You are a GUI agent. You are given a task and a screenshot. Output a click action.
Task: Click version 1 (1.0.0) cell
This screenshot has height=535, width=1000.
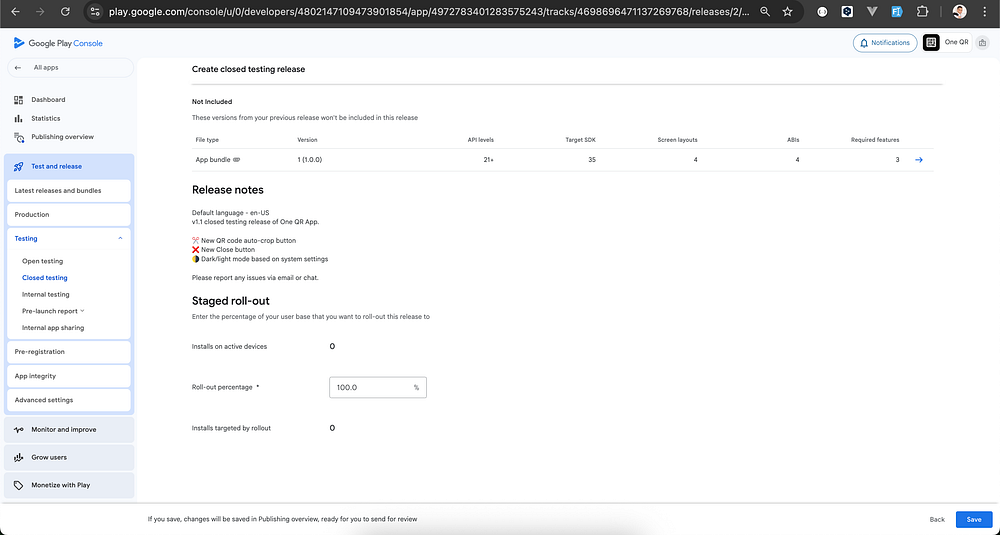(309, 160)
